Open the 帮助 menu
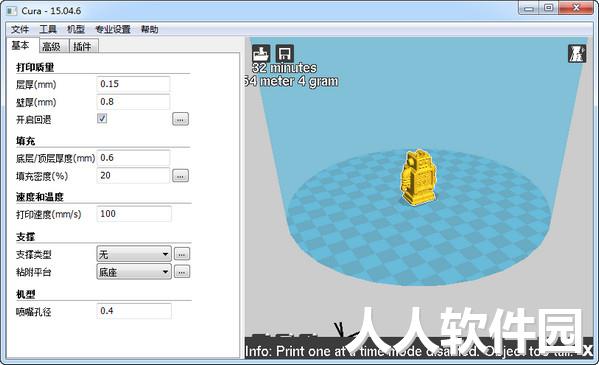Image resolution: width=599 pixels, height=365 pixels. 149,29
